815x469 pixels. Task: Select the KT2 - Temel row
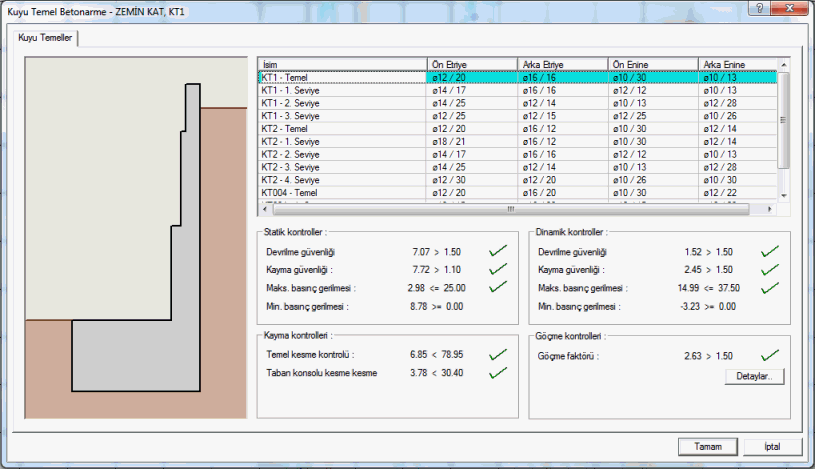coord(518,128)
